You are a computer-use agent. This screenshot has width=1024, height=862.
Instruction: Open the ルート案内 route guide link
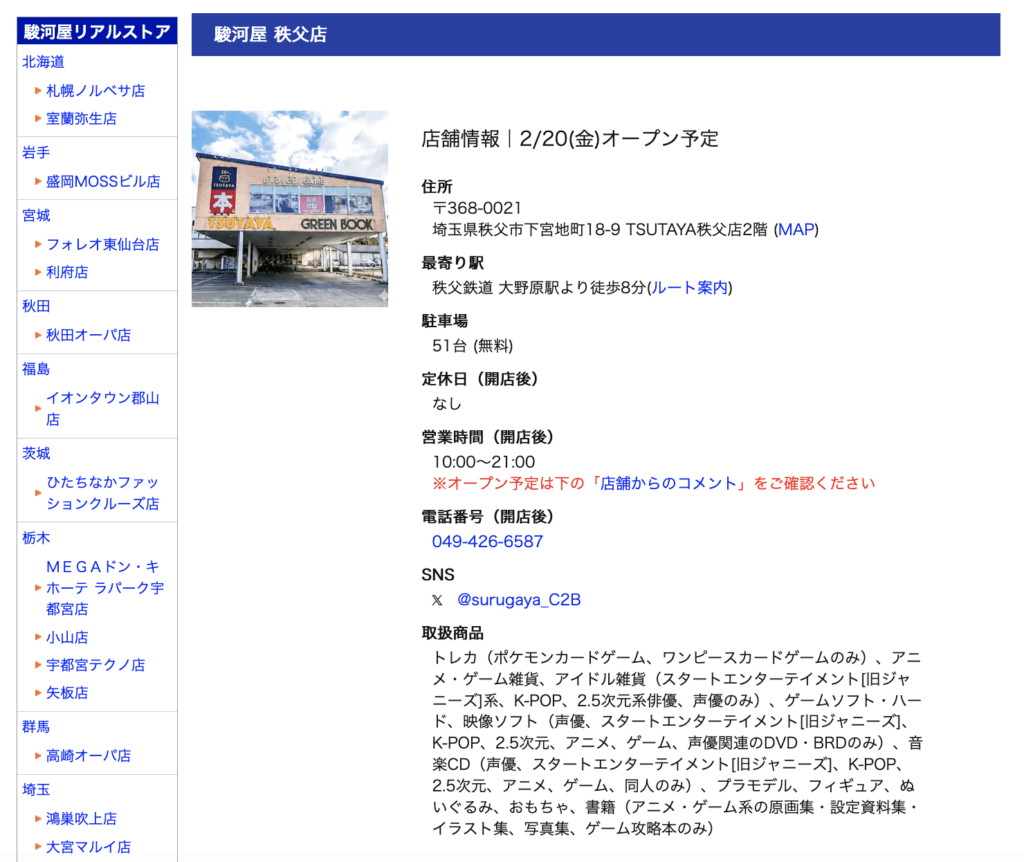pos(690,288)
